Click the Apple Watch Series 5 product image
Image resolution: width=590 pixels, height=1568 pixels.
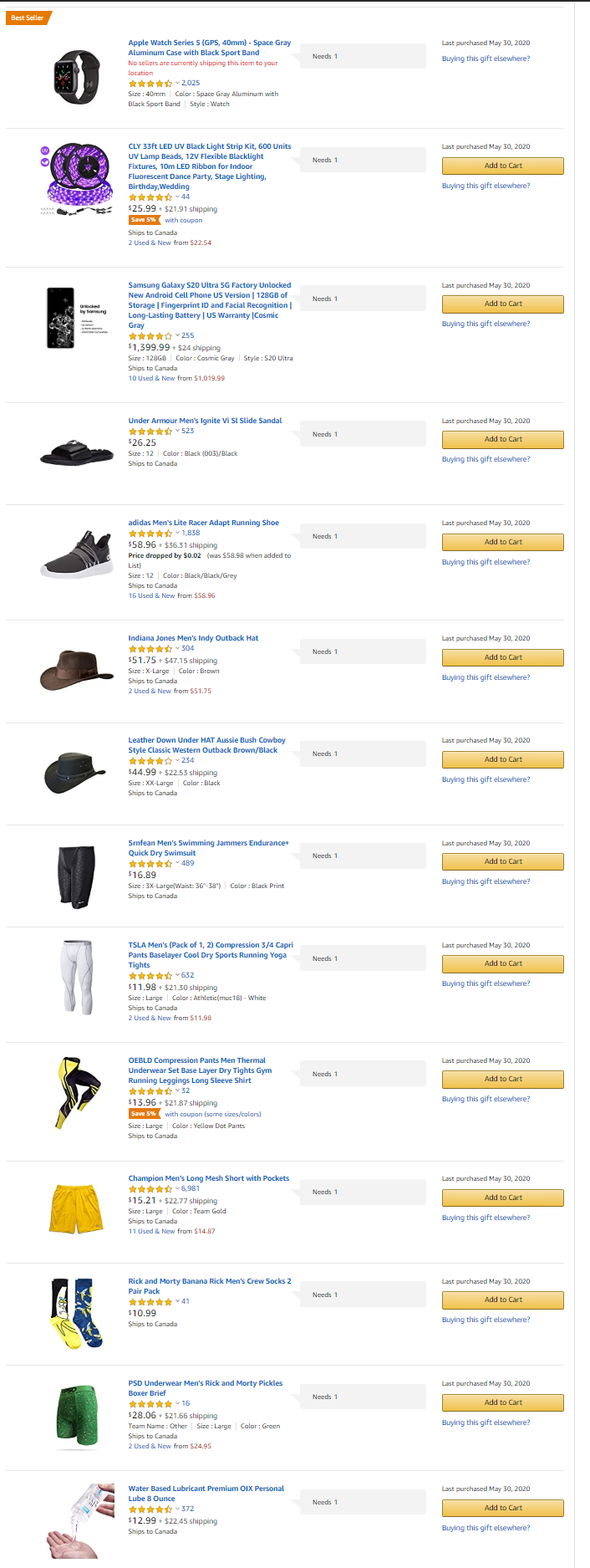click(77, 76)
